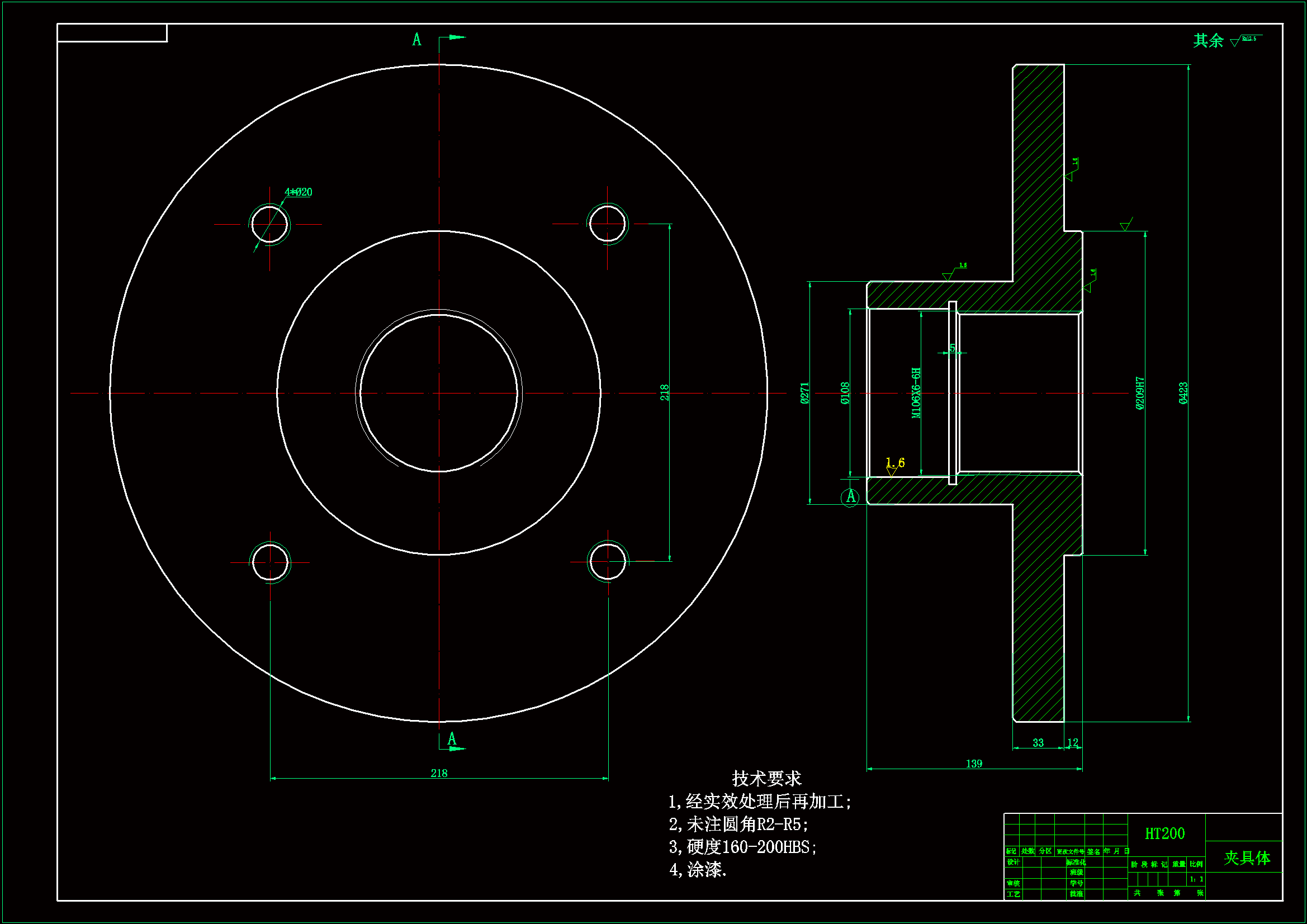1307x924 pixels.
Task: Select the 技术要求 heading text
Action: (x=766, y=778)
